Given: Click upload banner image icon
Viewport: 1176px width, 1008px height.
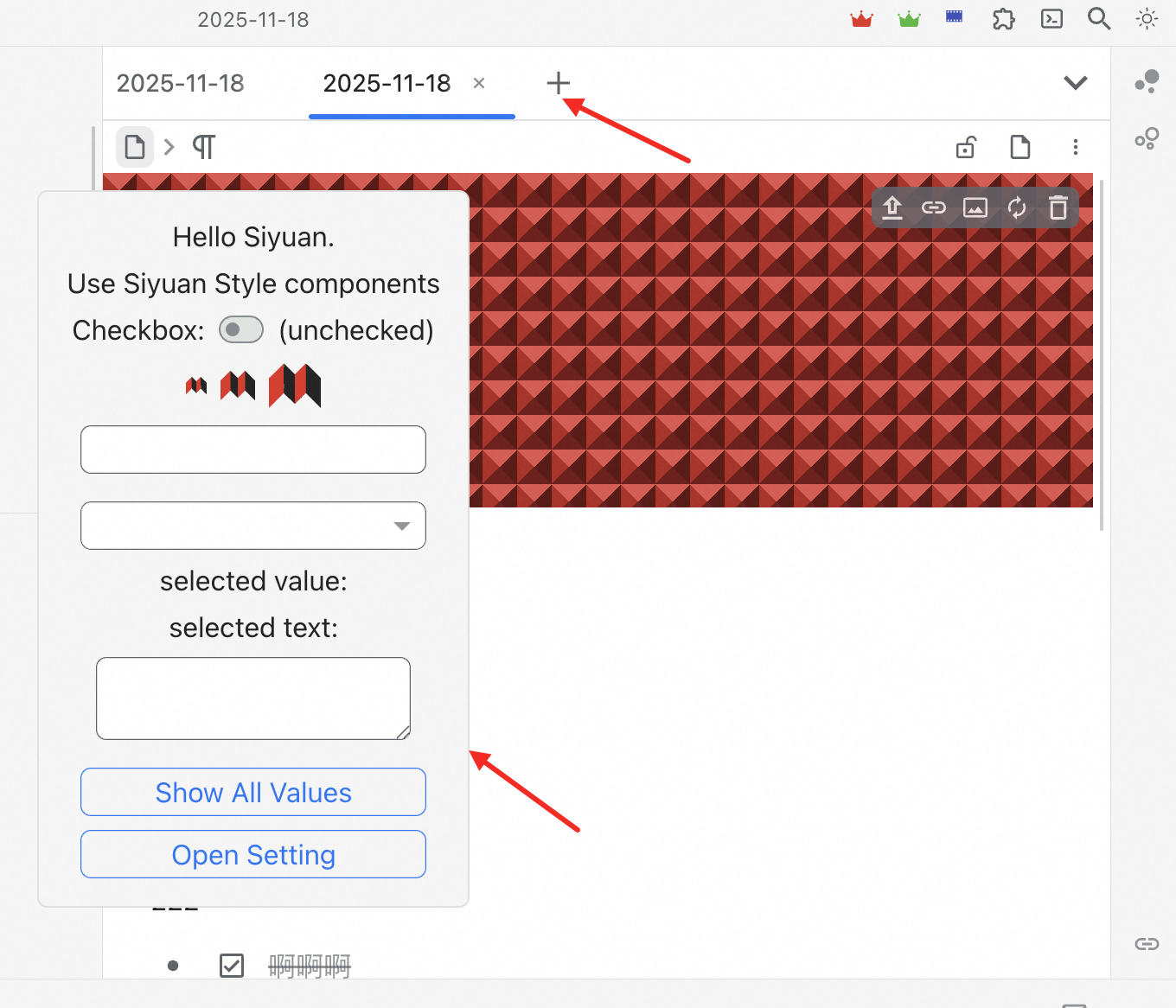Looking at the screenshot, I should pyautogui.click(x=892, y=207).
